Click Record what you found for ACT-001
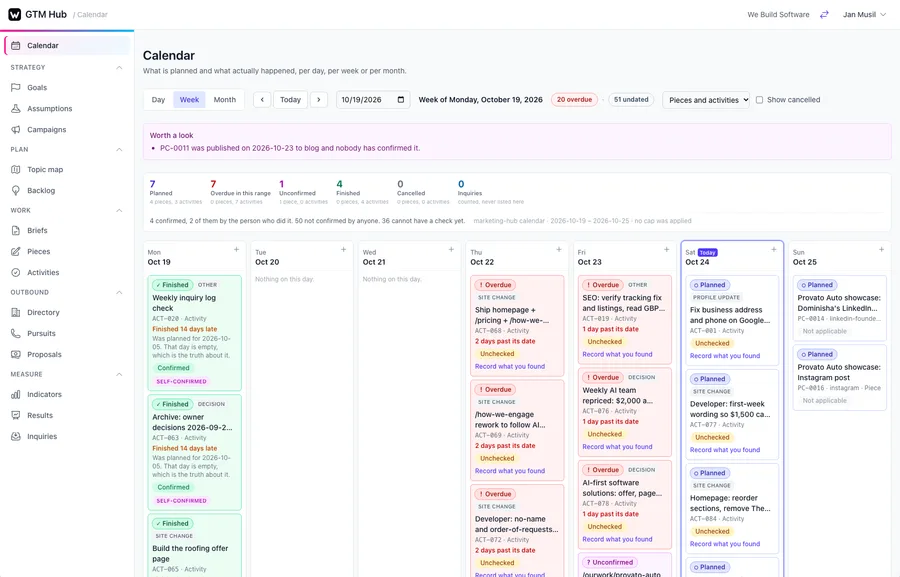900x577 pixels. click(x=724, y=356)
